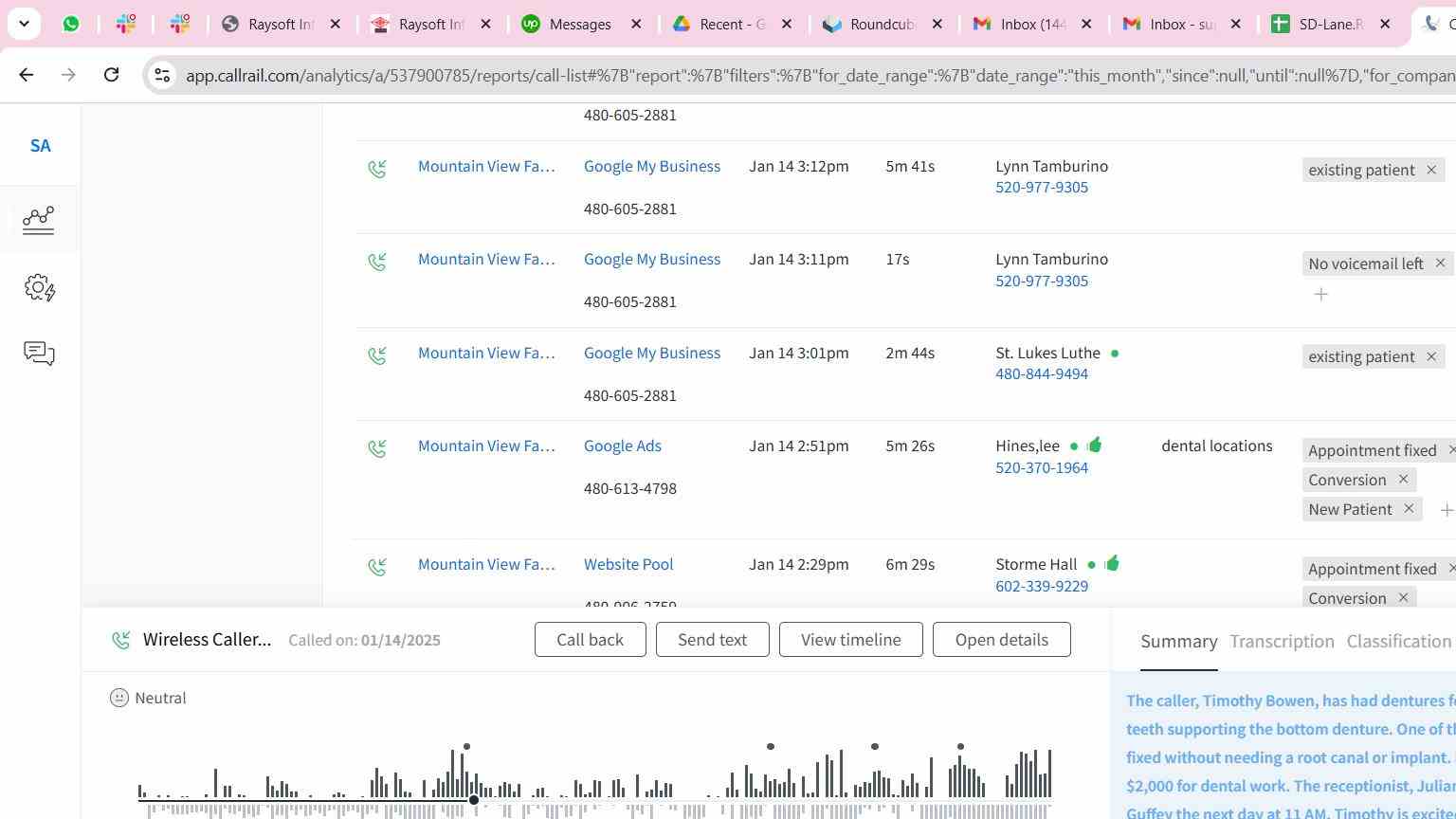Remove Conversion tag from Storme Hall call
This screenshot has width=1456, height=819.
pyautogui.click(x=1404, y=598)
